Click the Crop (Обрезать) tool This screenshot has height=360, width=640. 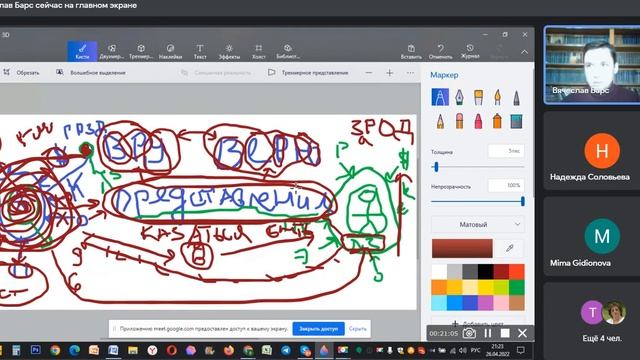[x=21, y=72]
